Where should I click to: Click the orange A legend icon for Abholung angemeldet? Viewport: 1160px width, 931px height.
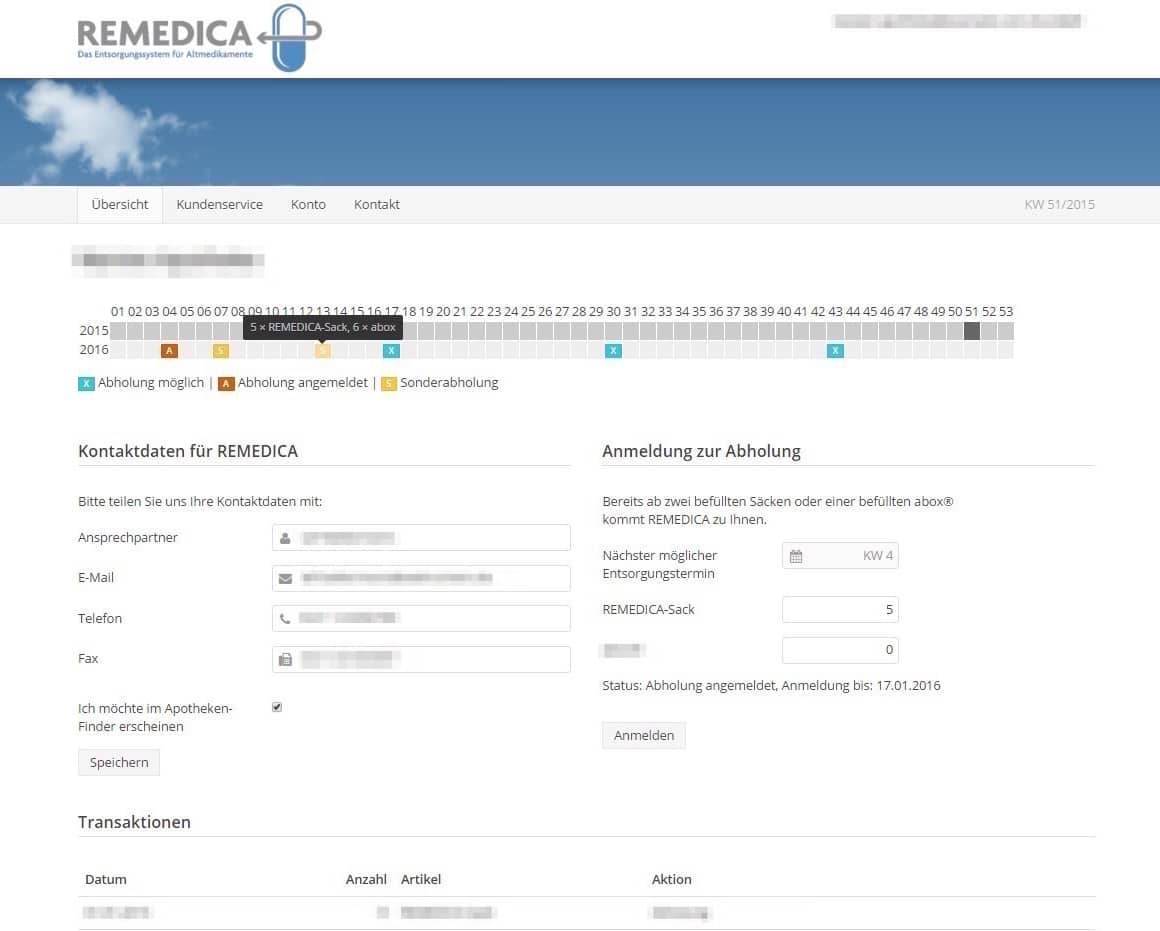[x=226, y=383]
